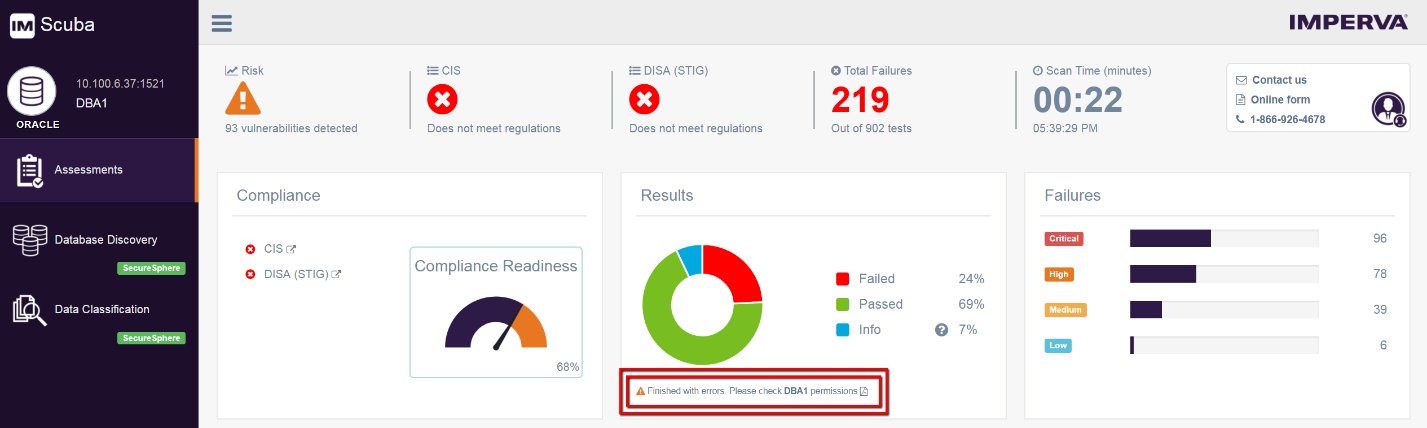This screenshot has height=428, width=1427.
Task: Click the support agent avatar icon
Action: (x=1388, y=108)
